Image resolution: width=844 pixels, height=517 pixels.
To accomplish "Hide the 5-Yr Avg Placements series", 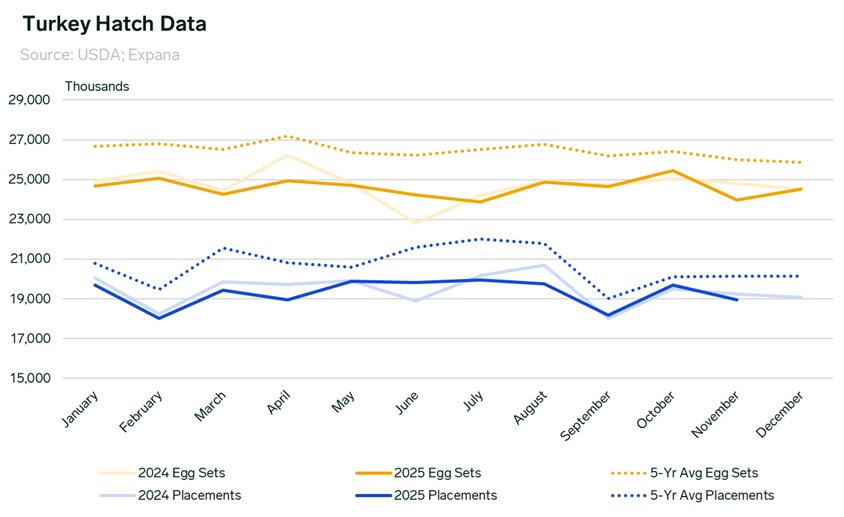I will [712, 495].
